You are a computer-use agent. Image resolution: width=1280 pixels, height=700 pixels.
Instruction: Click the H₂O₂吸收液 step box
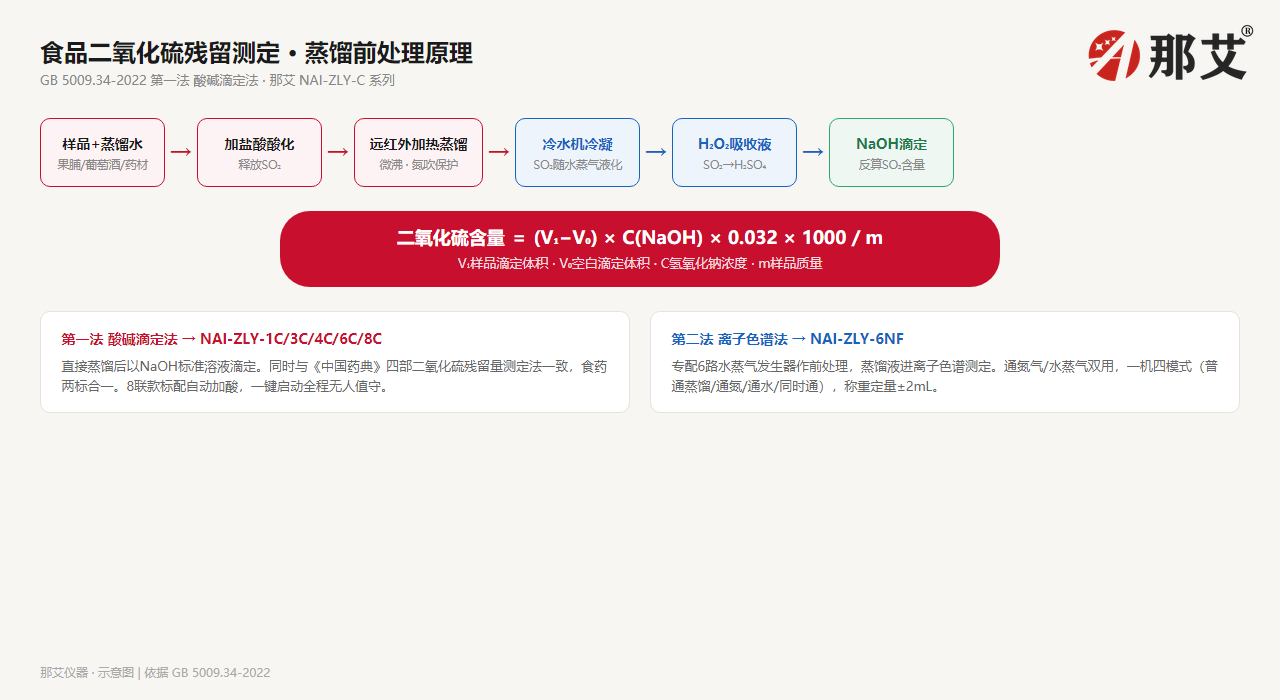click(734, 152)
